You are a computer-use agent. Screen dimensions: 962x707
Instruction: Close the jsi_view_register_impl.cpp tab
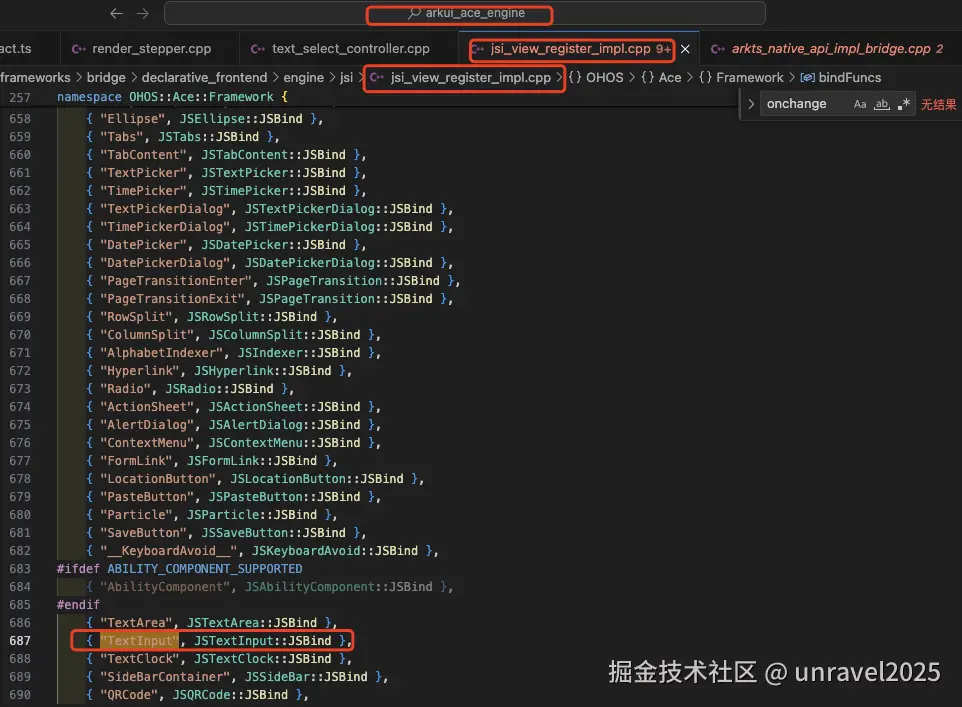(x=685, y=49)
